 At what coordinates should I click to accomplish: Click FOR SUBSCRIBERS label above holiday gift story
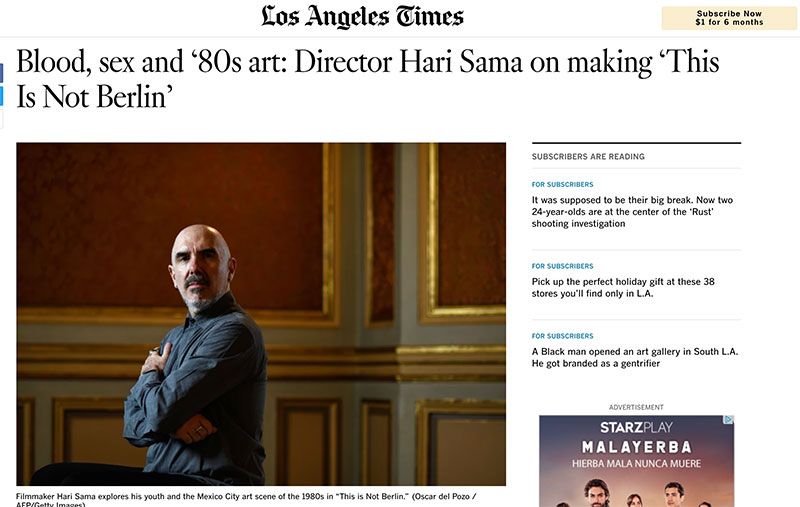562,266
